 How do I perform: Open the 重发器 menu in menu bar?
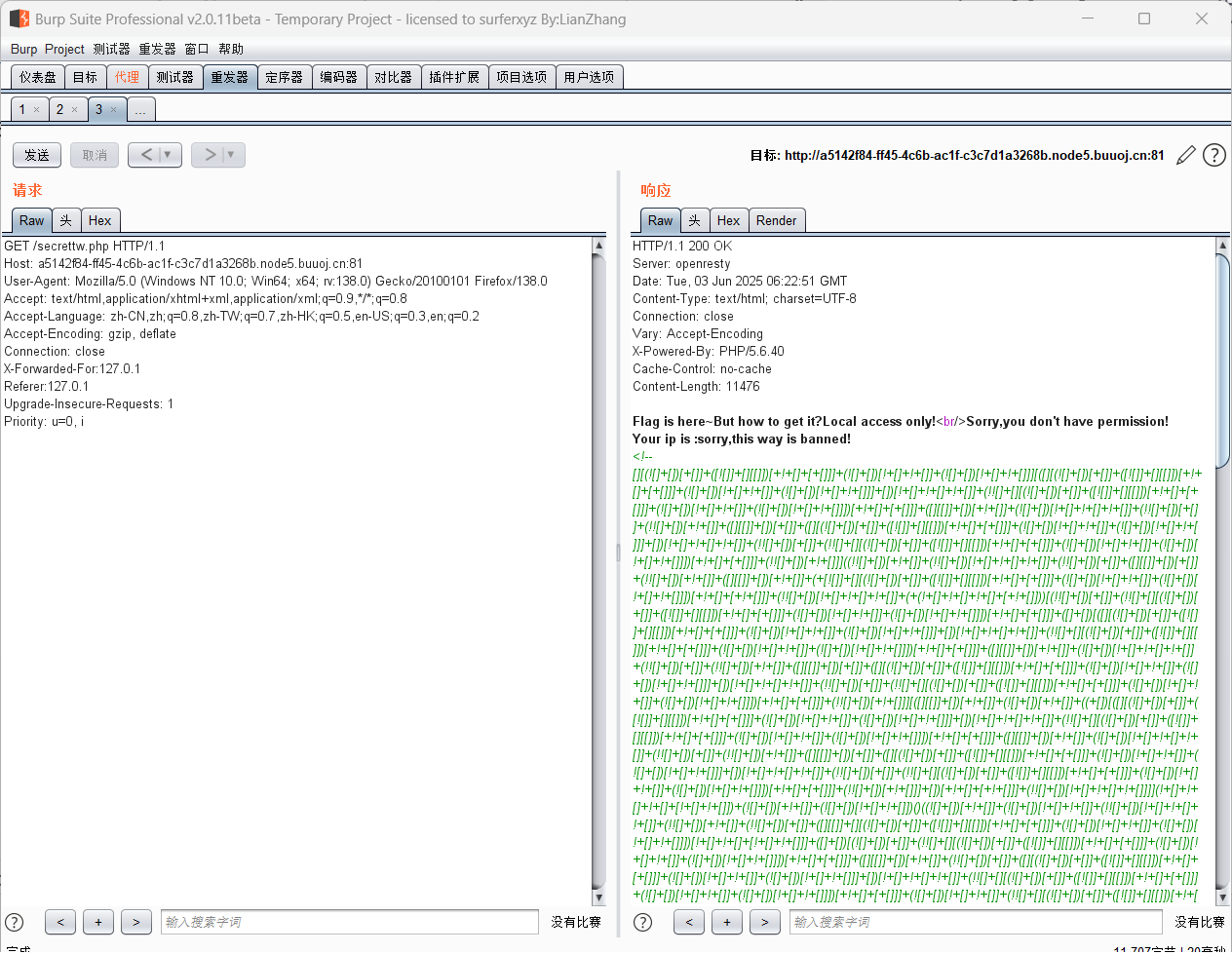tap(157, 49)
